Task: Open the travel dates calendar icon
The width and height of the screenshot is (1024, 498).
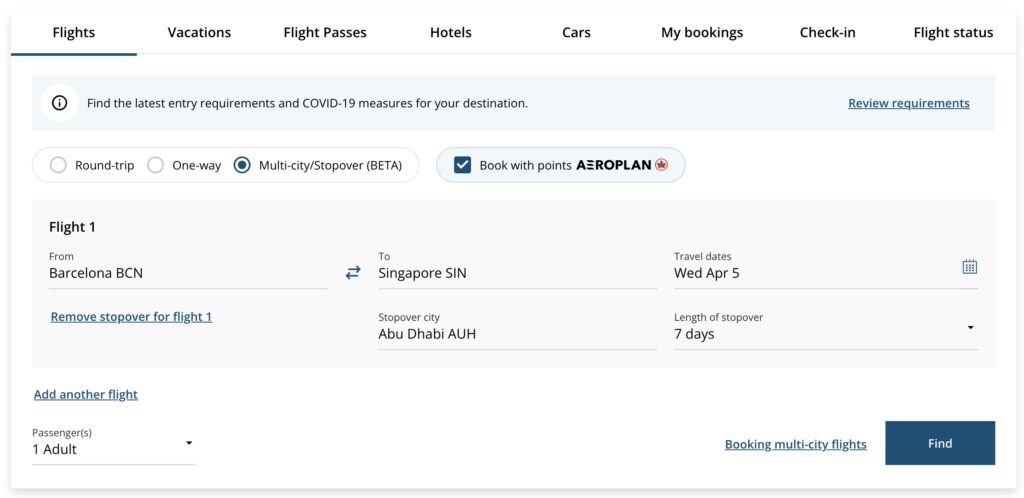Action: coord(969,267)
